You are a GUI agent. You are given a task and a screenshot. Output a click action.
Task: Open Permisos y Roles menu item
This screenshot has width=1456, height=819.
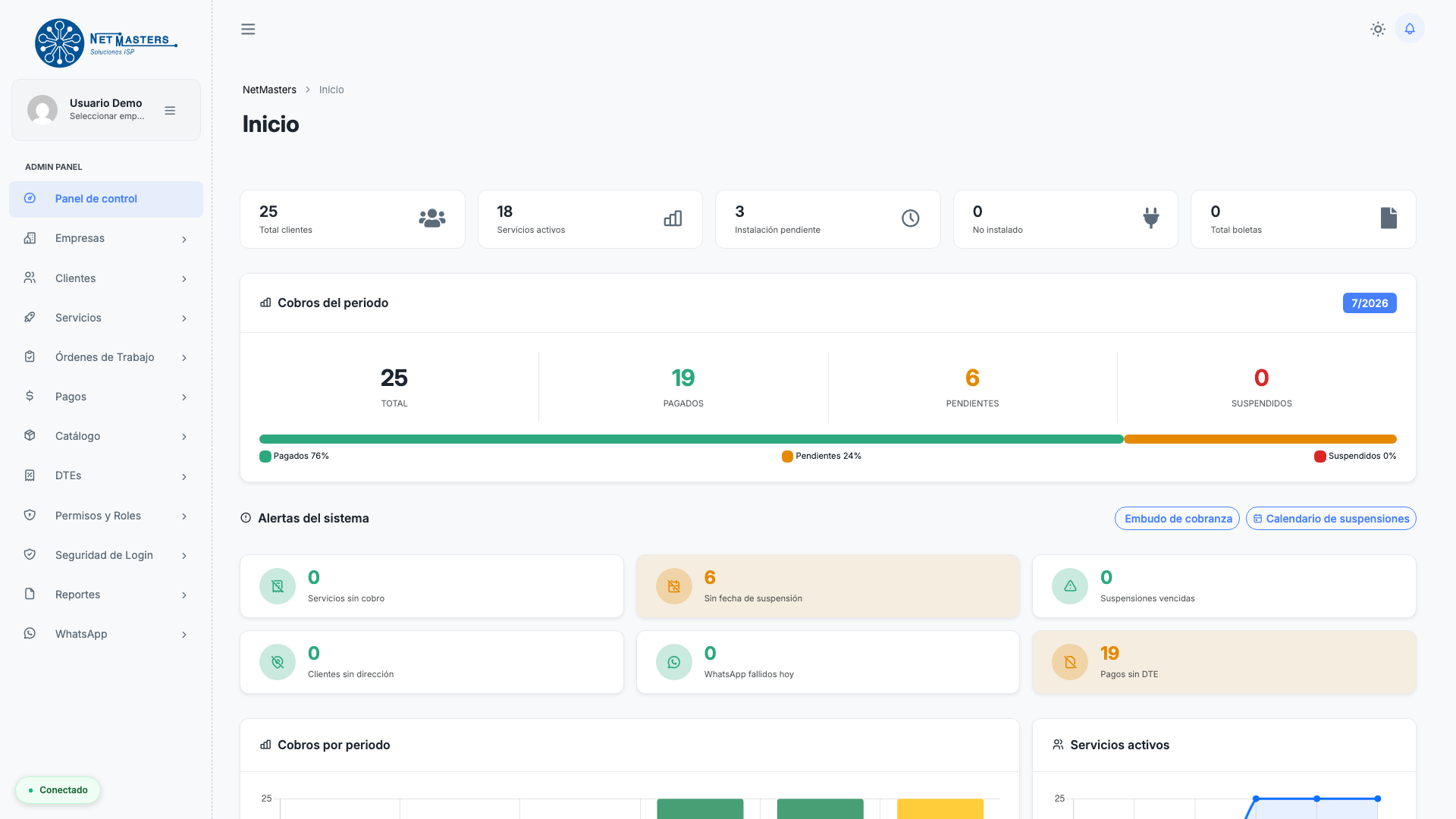point(106,516)
